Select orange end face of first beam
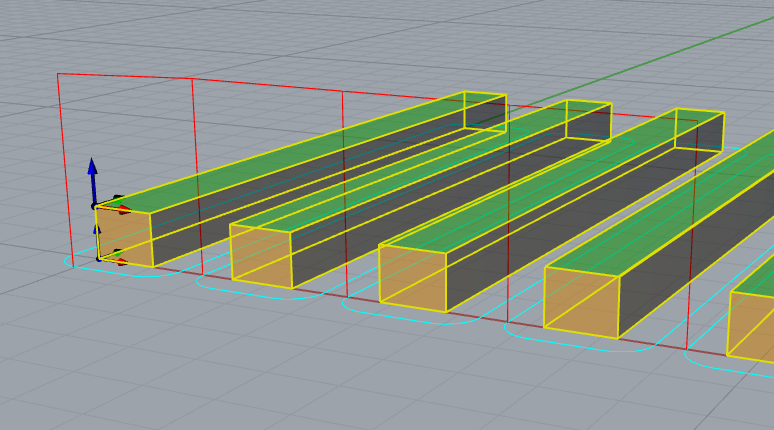The height and width of the screenshot is (430, 774). click(x=124, y=236)
